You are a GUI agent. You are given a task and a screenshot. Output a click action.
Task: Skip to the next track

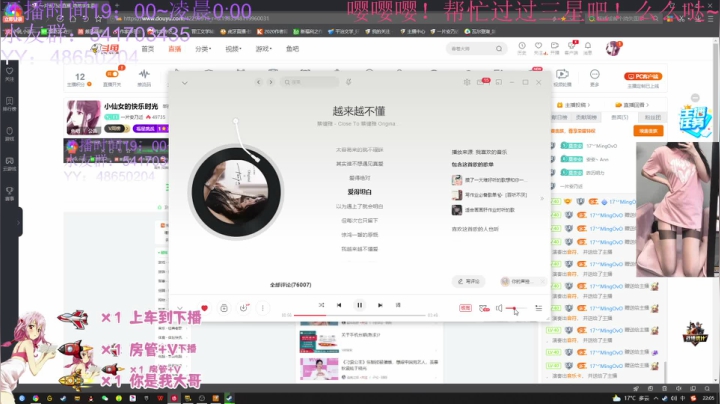click(x=380, y=305)
